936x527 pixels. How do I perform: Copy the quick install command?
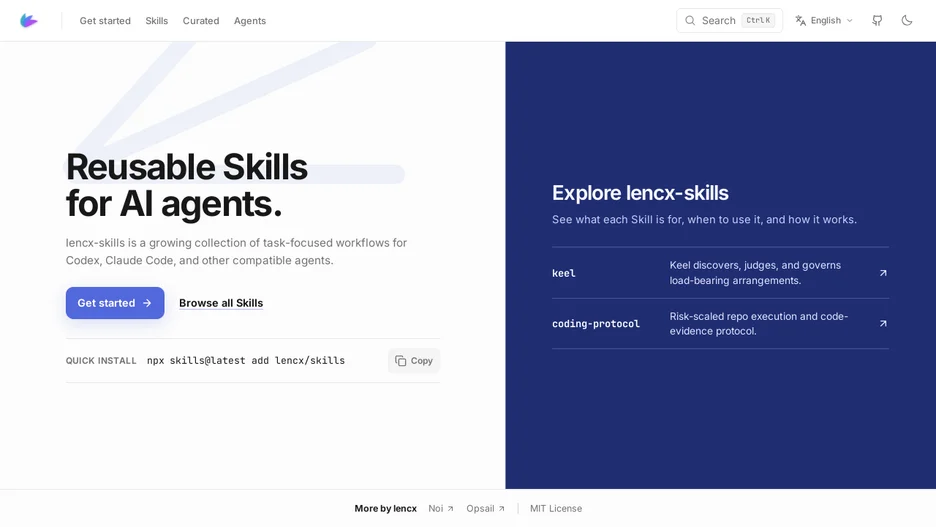[414, 360]
